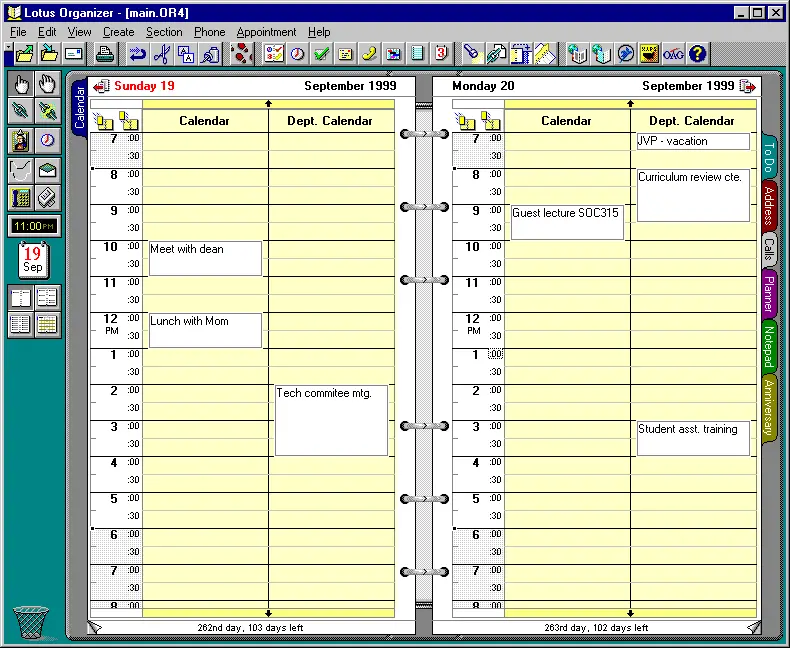The height and width of the screenshot is (648, 790).
Task: Open the Edit menu
Action: point(47,32)
